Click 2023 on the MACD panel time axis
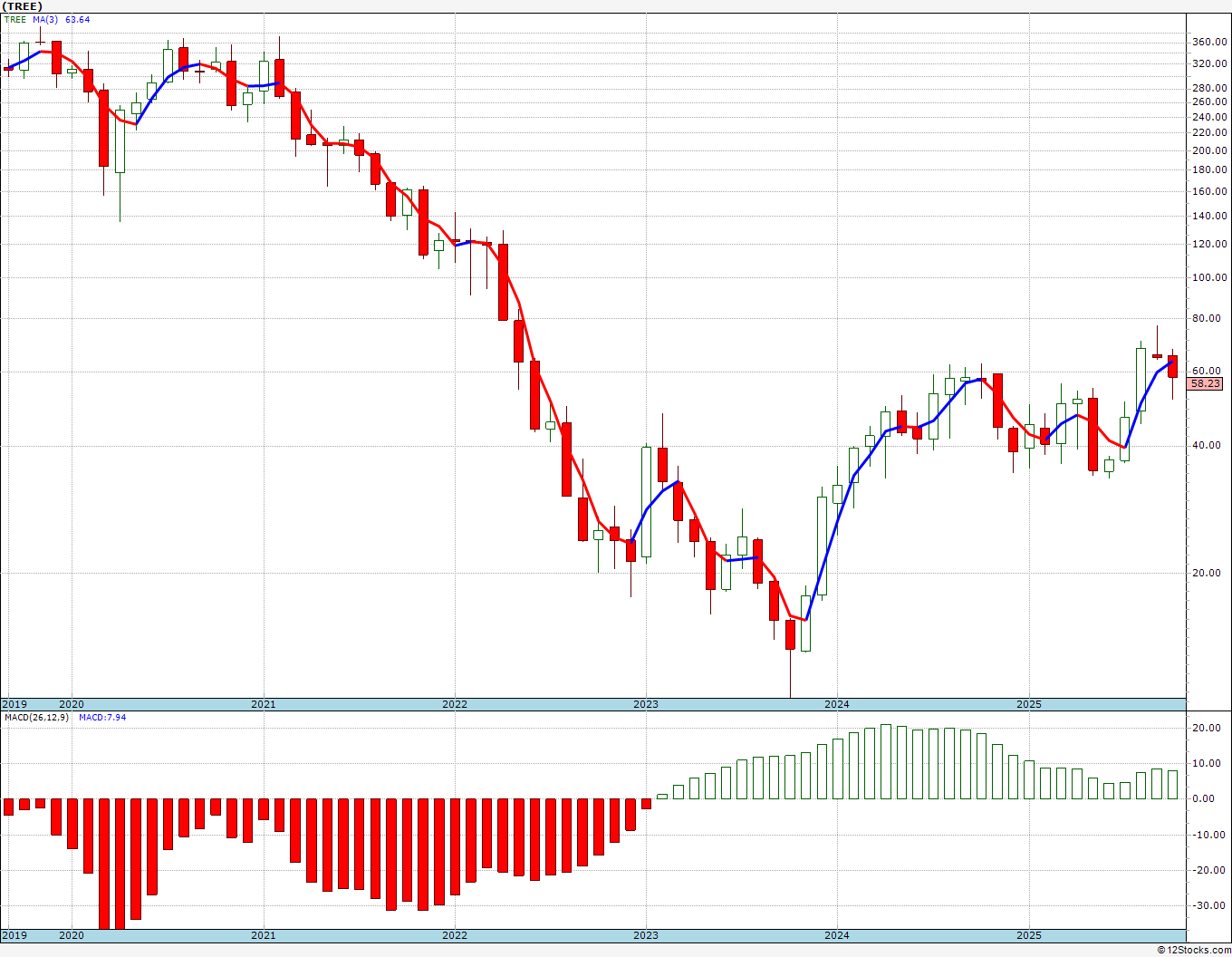The image size is (1232, 957). 646,935
